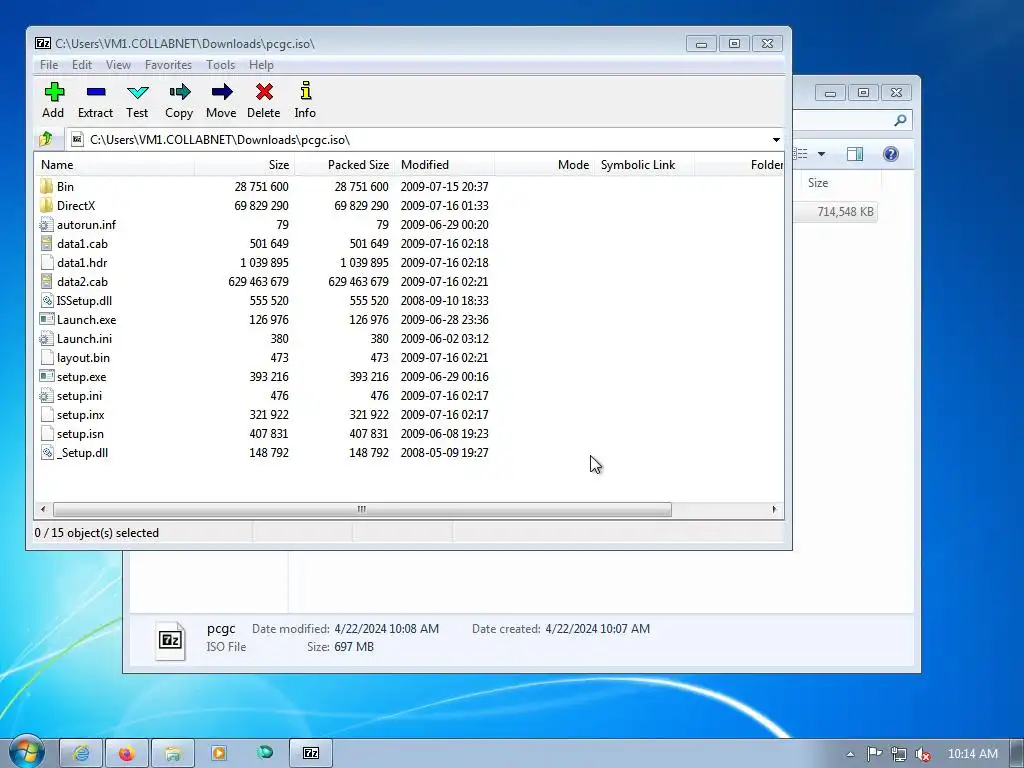This screenshot has height=768, width=1024.
Task: Click the Action Center flag icon
Action: coord(874,754)
